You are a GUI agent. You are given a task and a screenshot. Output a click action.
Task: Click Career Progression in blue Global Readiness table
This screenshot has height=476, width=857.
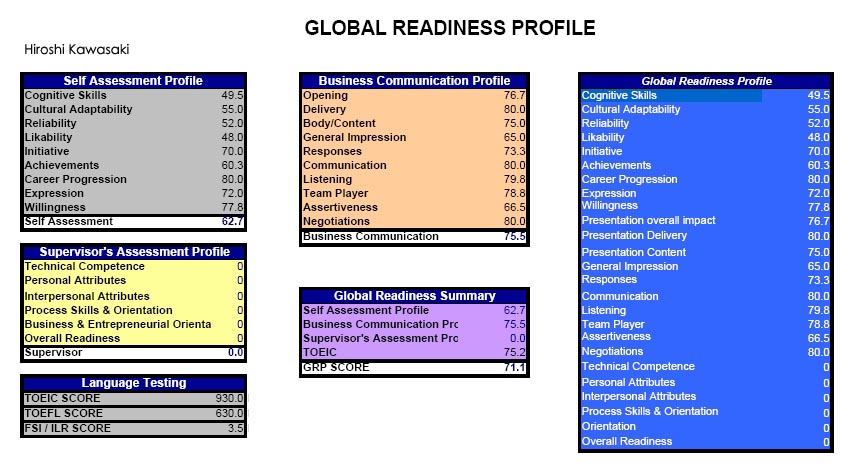point(629,179)
